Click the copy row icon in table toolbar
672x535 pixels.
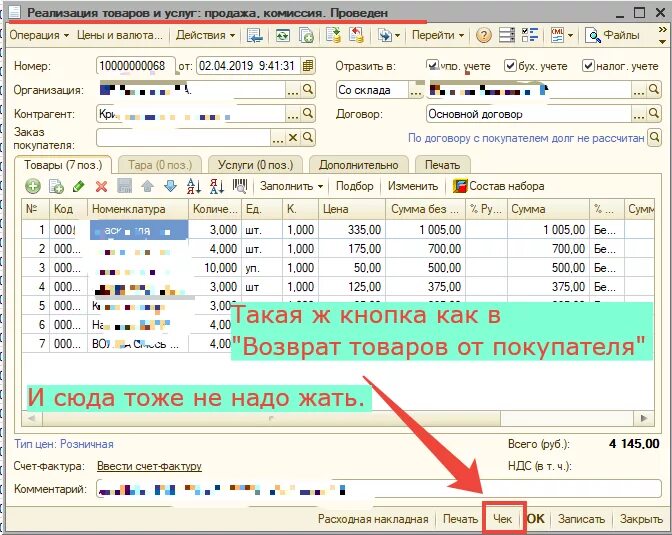[x=56, y=186]
